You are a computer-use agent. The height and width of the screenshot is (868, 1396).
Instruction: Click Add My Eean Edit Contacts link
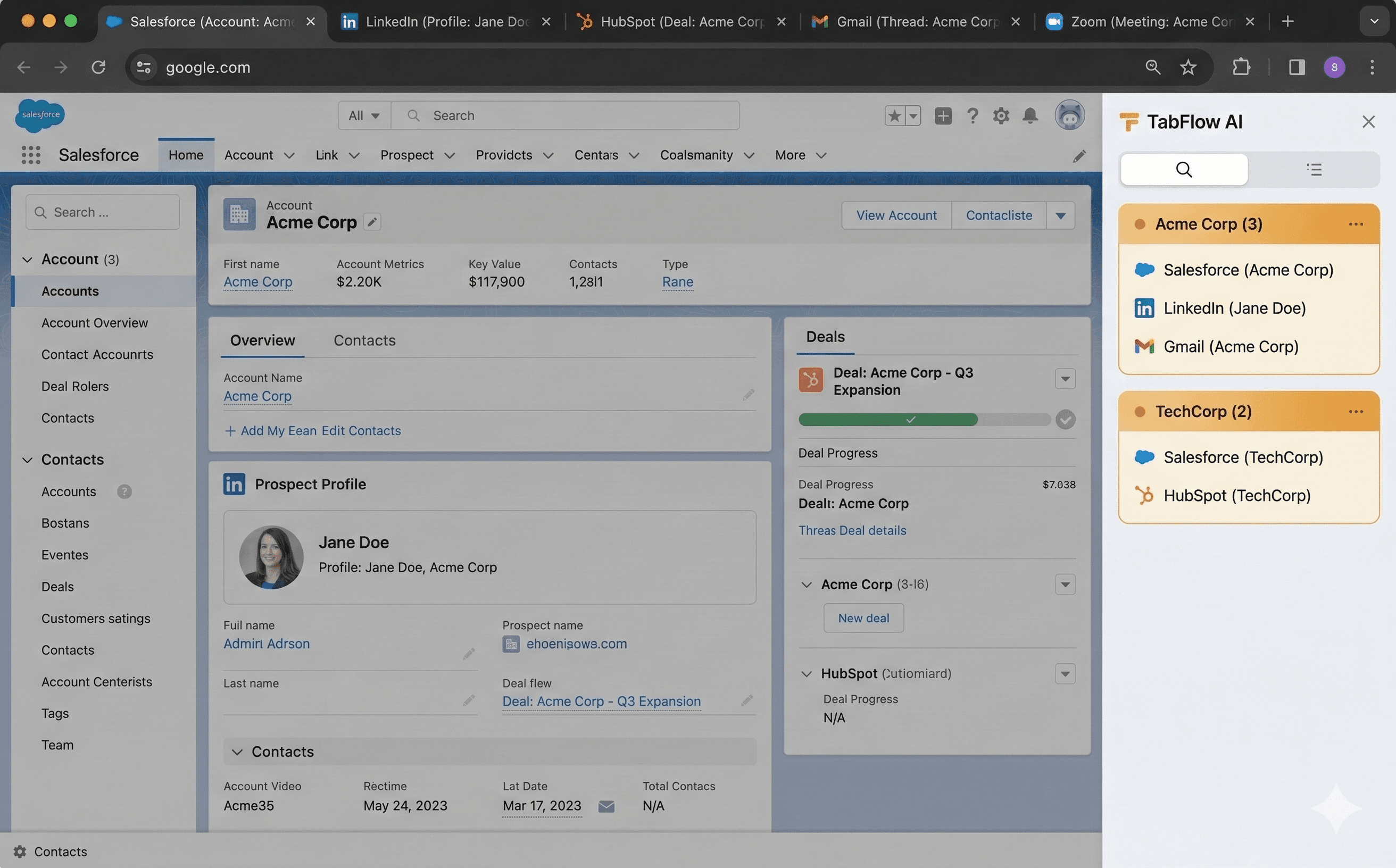click(312, 431)
